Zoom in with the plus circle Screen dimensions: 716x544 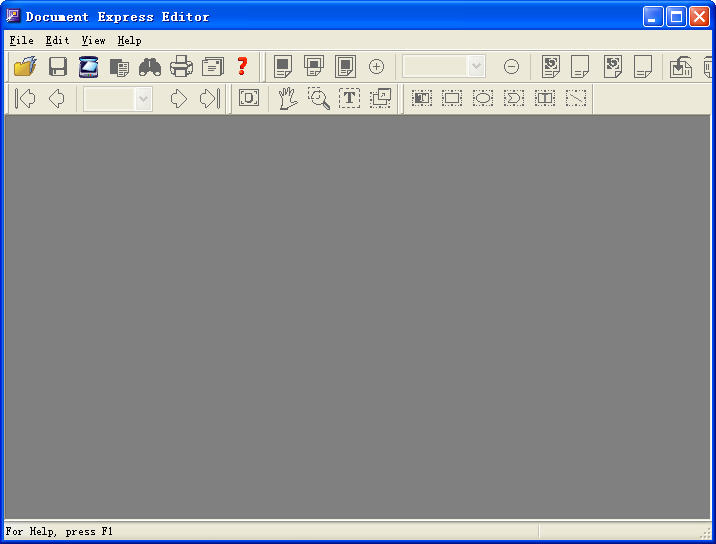[x=376, y=67]
